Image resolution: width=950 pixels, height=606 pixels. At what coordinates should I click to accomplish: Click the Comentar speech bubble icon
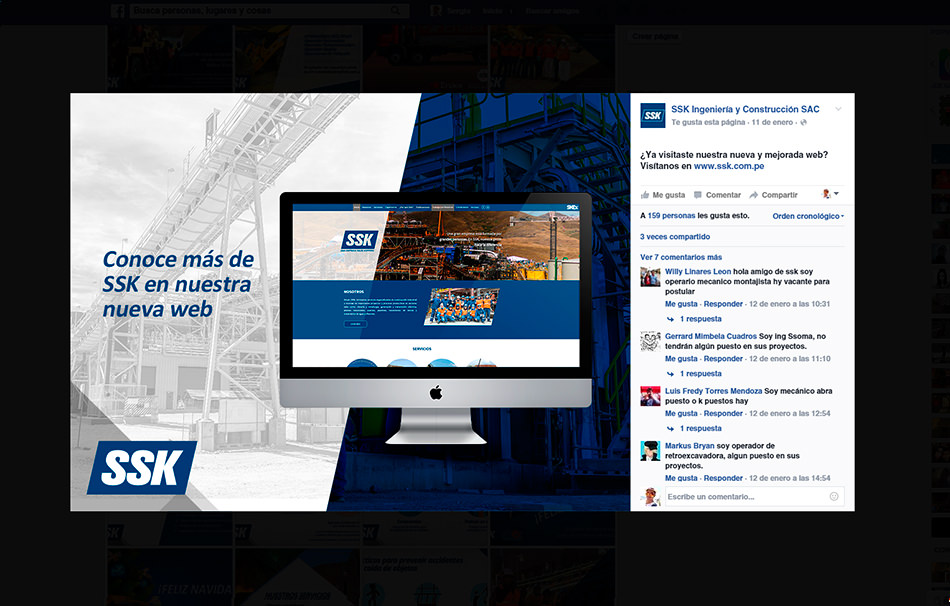698,195
